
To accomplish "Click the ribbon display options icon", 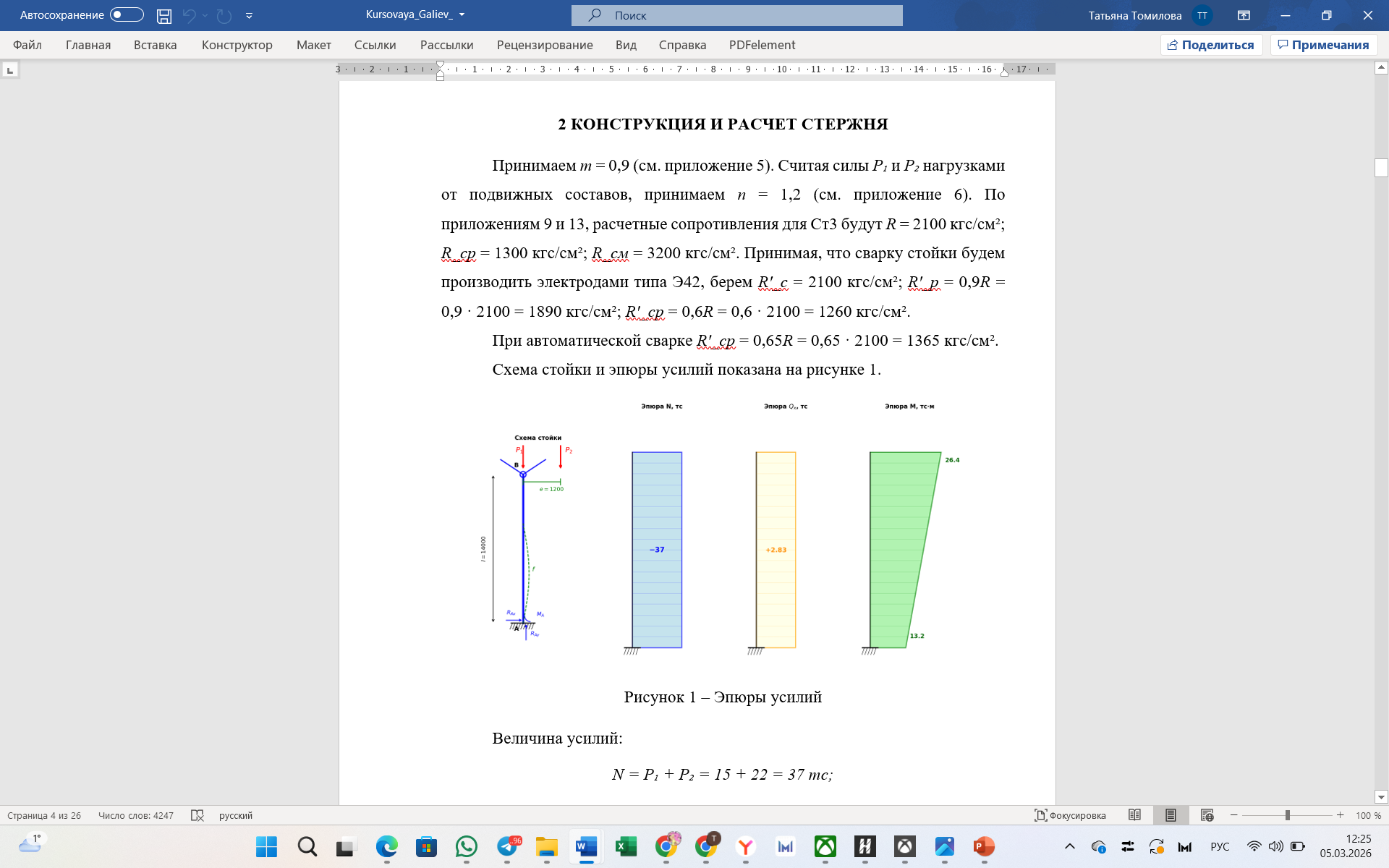I will click(x=1244, y=15).
